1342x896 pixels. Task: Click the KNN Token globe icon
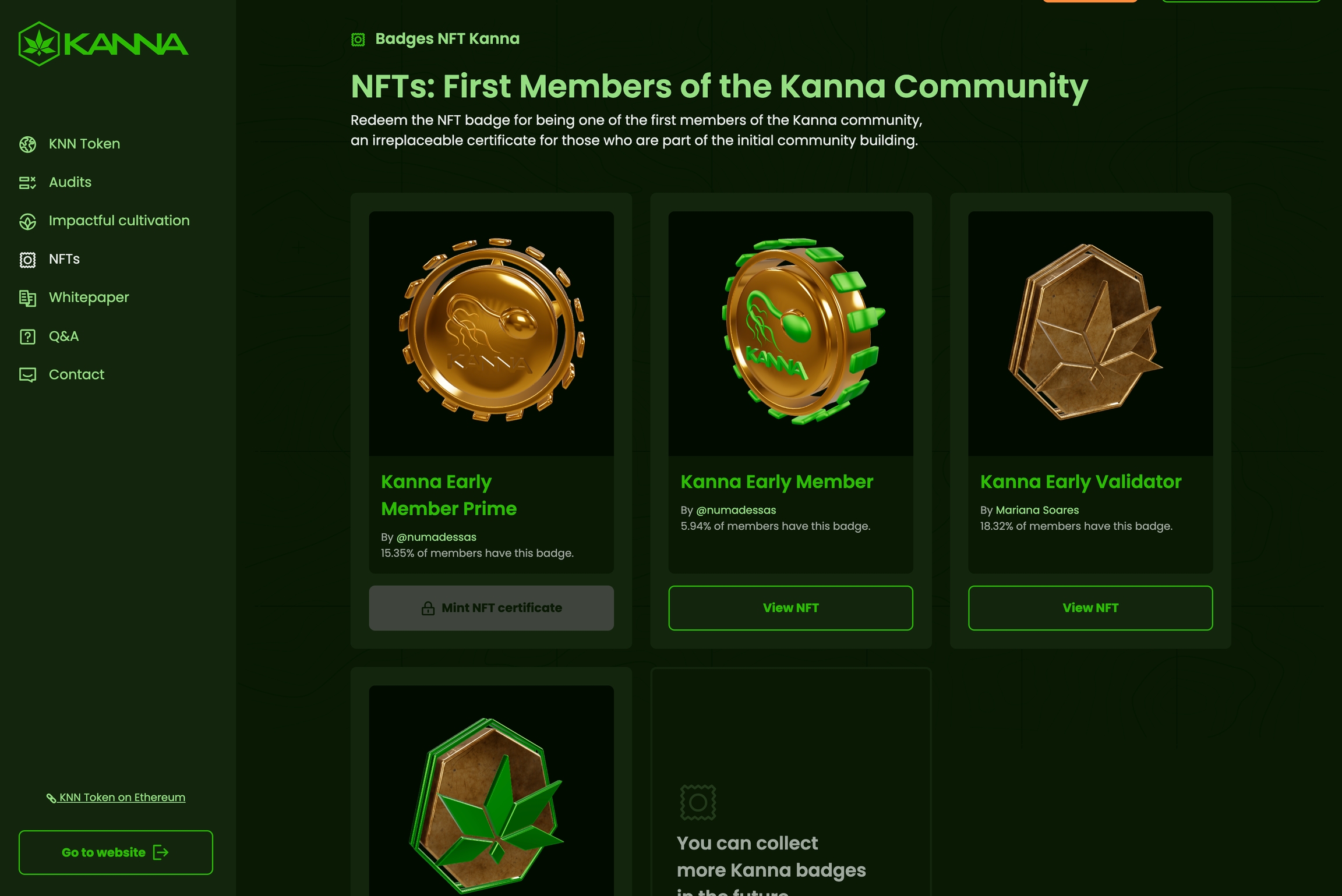27,144
